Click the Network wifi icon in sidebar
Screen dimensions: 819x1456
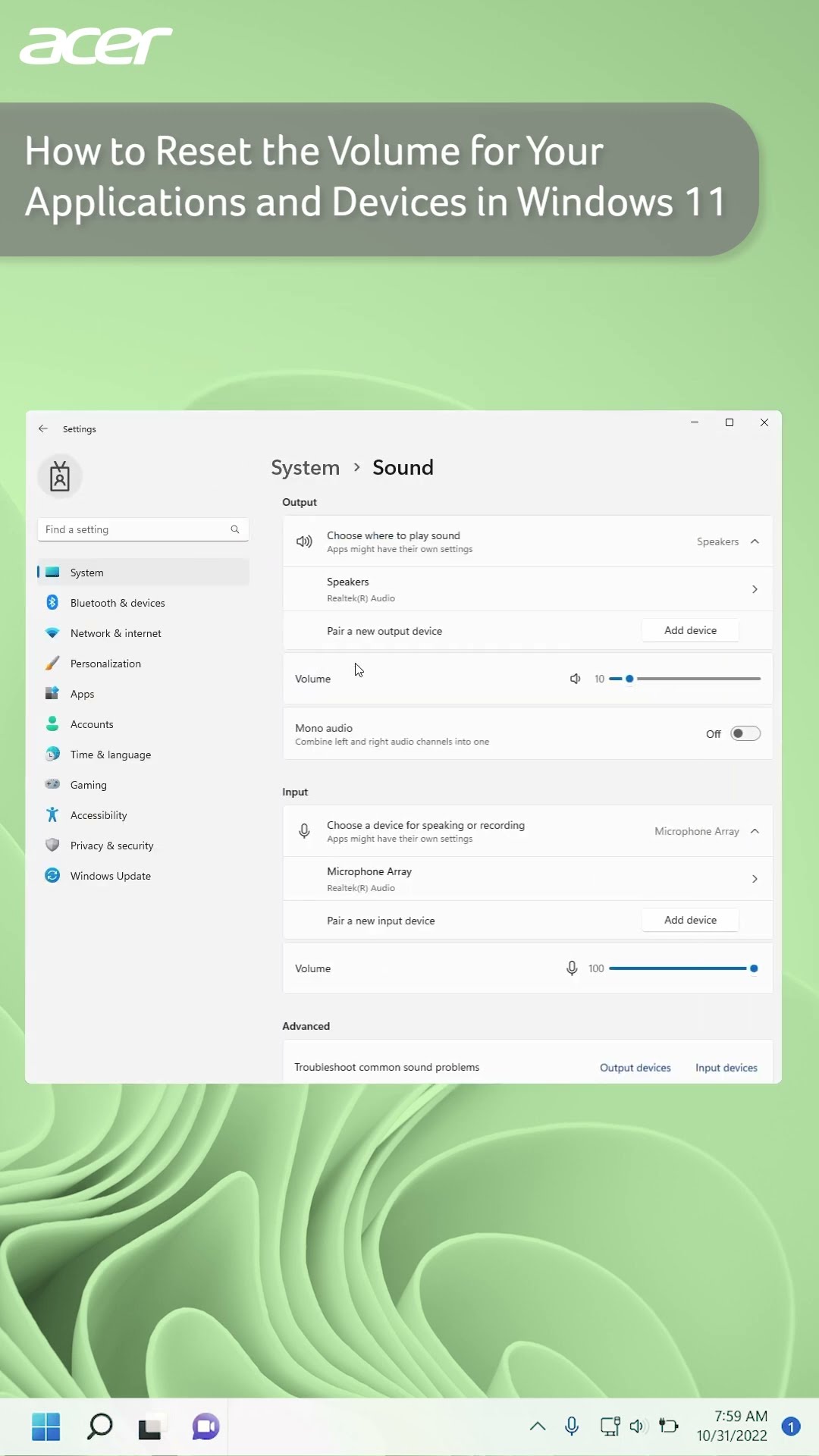(x=52, y=633)
